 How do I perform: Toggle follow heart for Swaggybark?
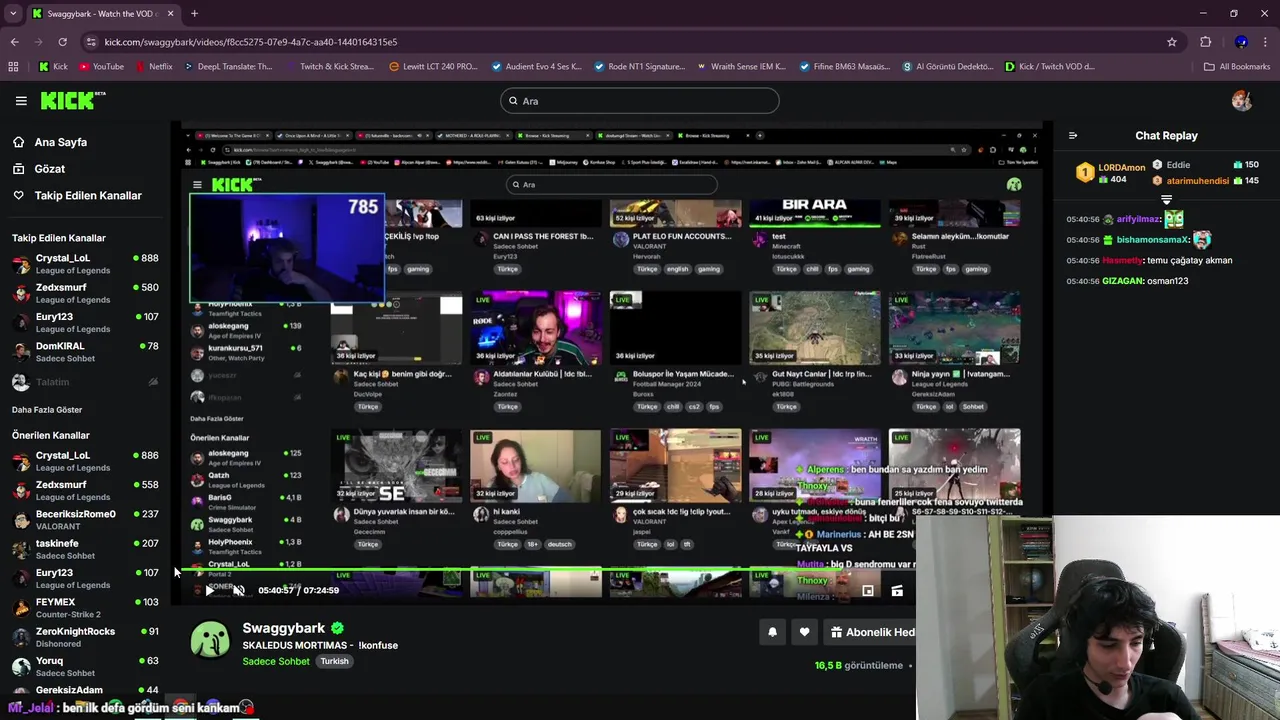(804, 632)
